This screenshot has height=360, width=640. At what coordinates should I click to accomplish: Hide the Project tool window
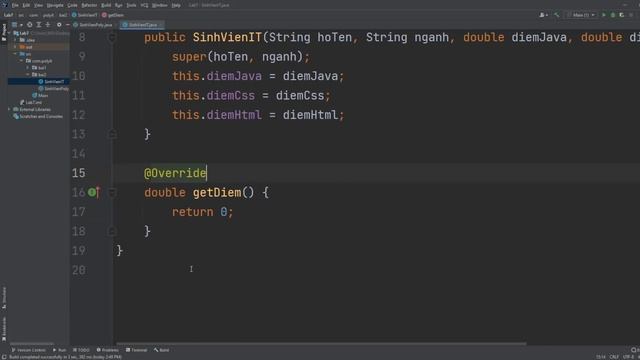coord(67,25)
